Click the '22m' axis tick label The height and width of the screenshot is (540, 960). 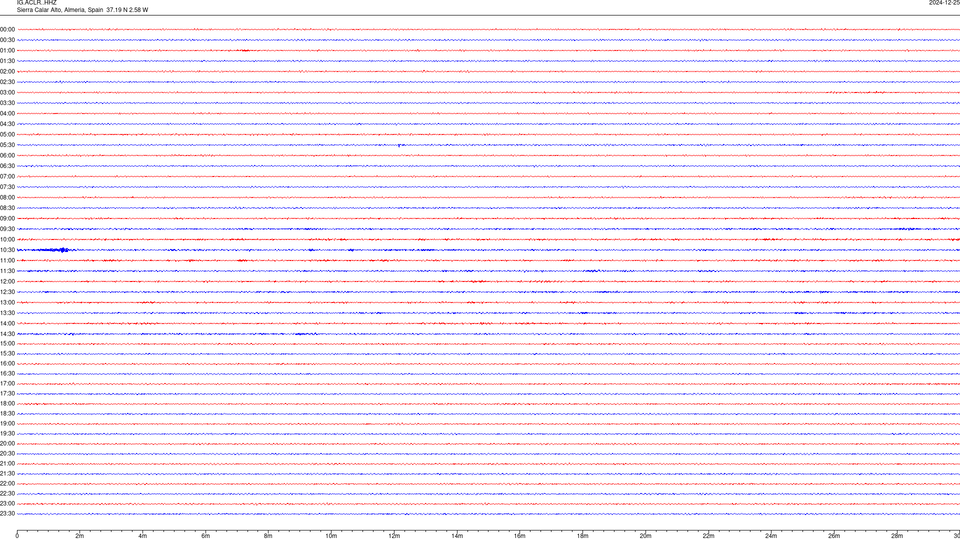click(x=708, y=536)
